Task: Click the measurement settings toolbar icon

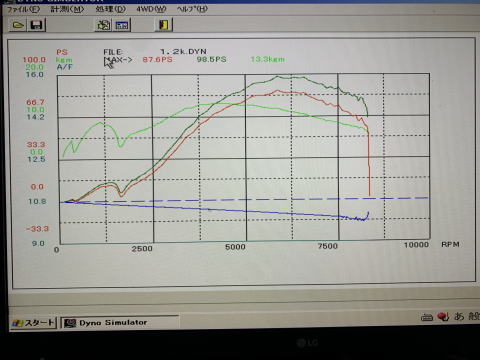Action: pos(103,25)
